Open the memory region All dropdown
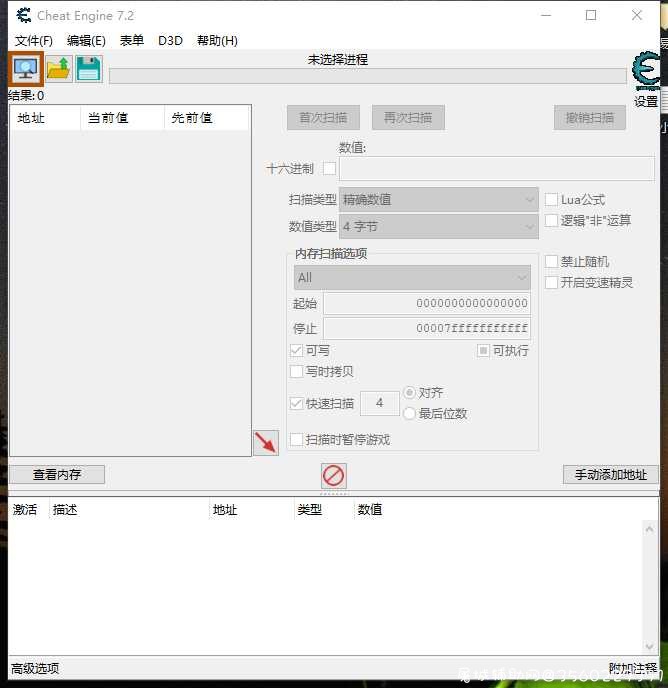This screenshot has width=668, height=688. (x=412, y=278)
